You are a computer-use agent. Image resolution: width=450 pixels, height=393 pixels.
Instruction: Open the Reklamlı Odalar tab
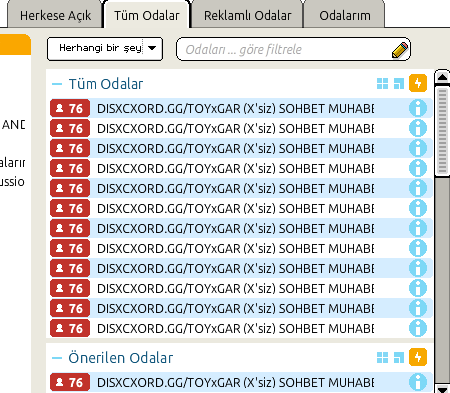pos(247,15)
